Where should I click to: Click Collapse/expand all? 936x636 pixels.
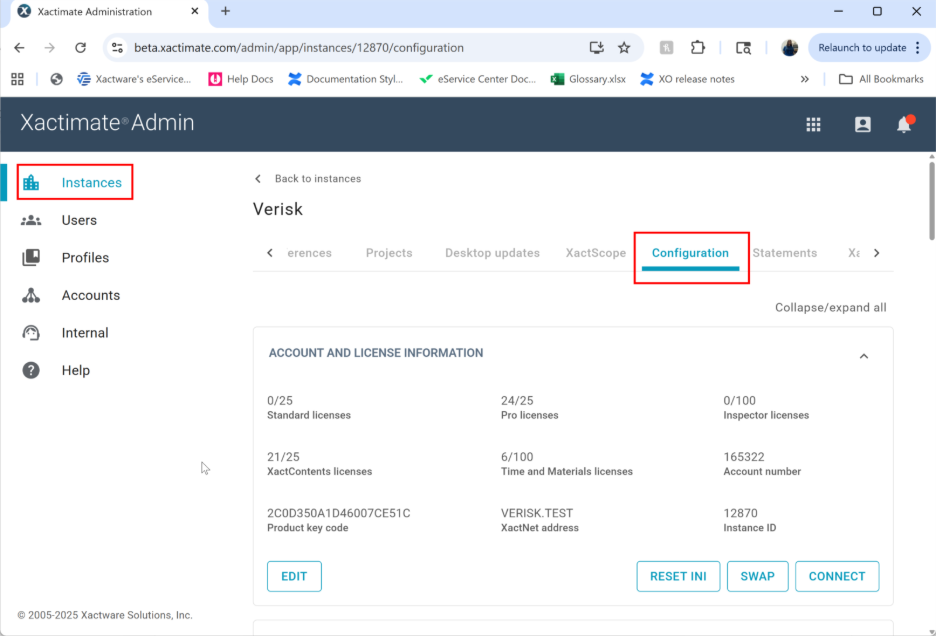point(830,308)
